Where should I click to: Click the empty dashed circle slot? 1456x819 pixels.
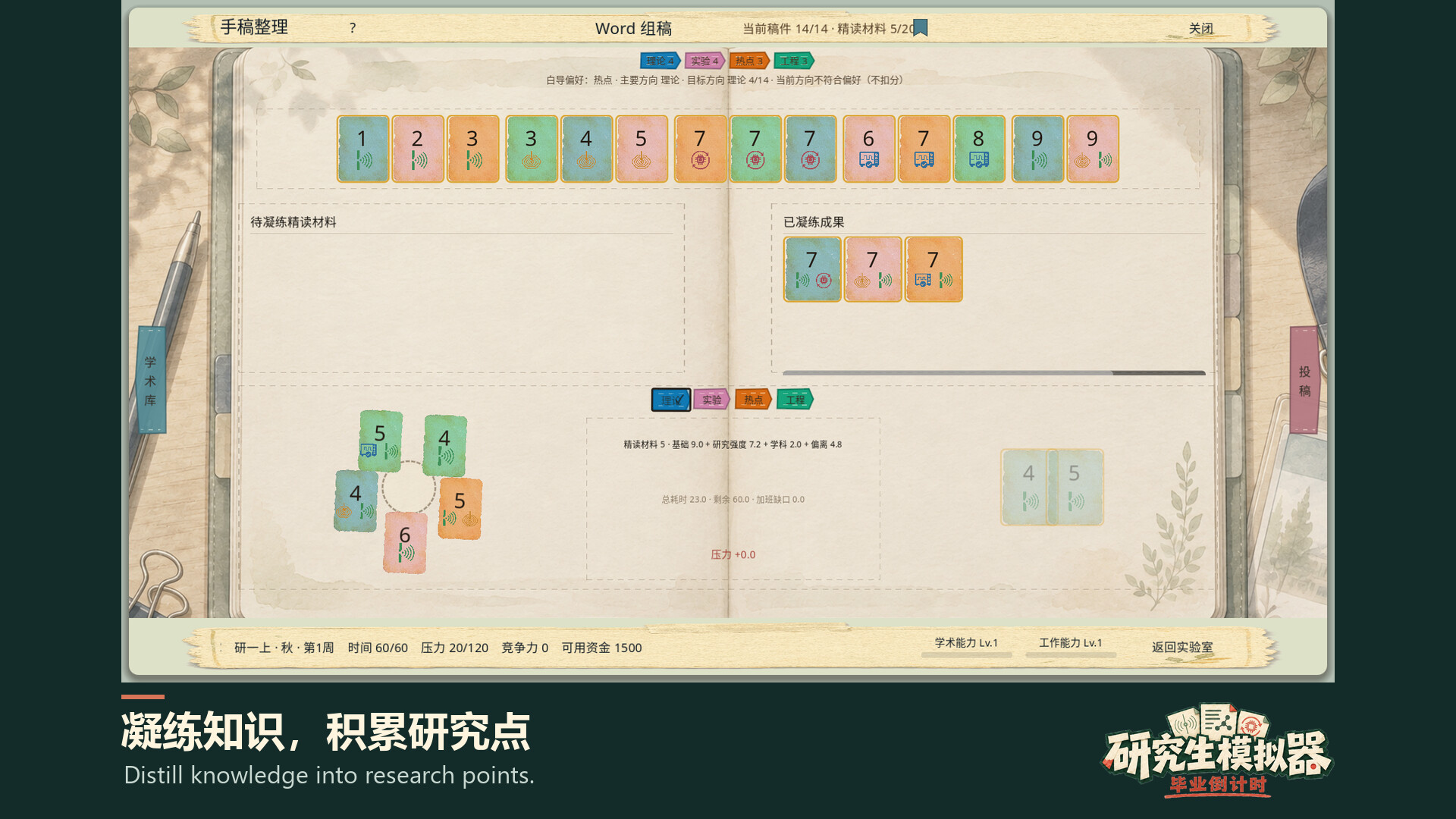pos(409,488)
